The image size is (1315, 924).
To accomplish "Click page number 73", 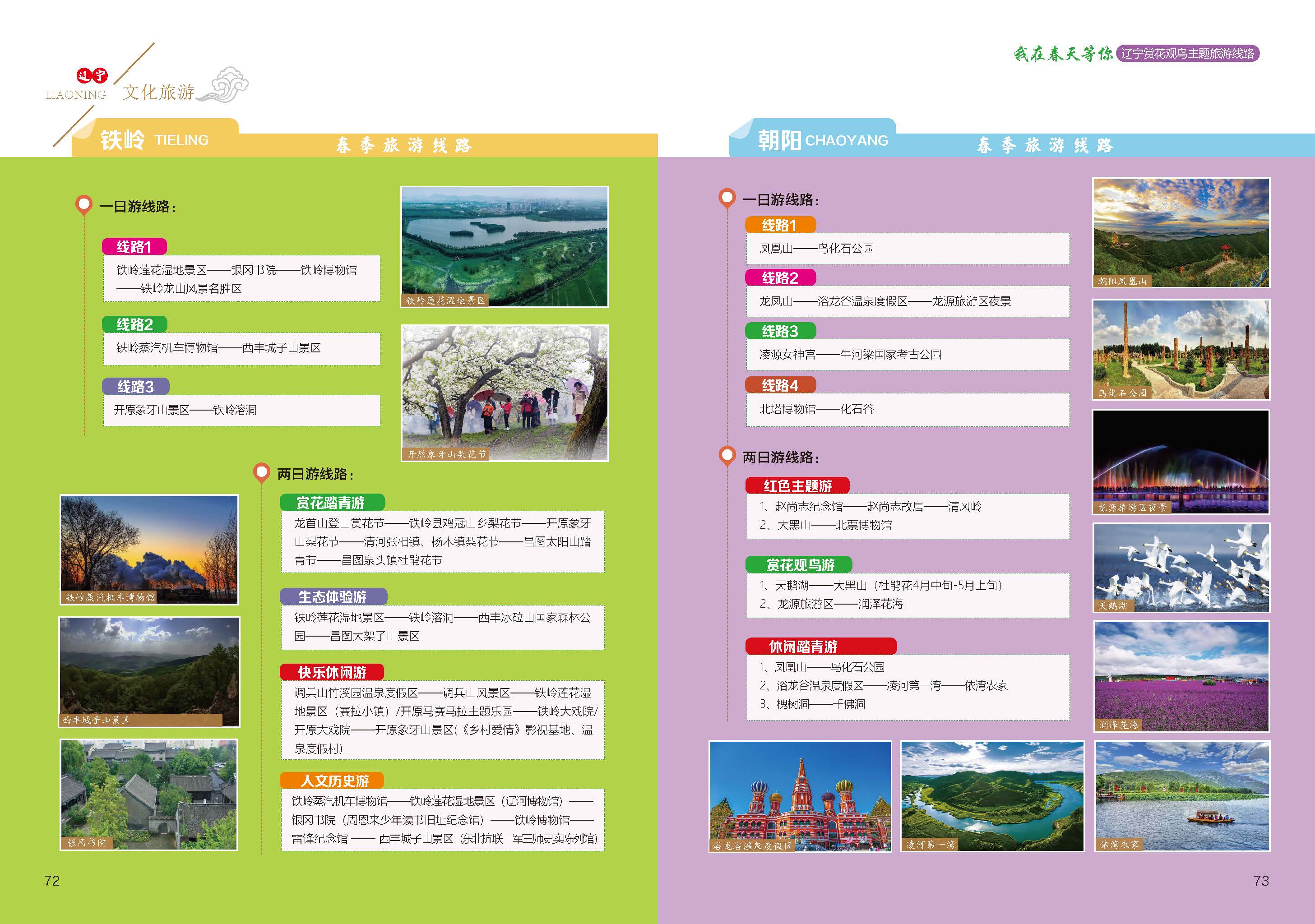I will pos(1261,881).
